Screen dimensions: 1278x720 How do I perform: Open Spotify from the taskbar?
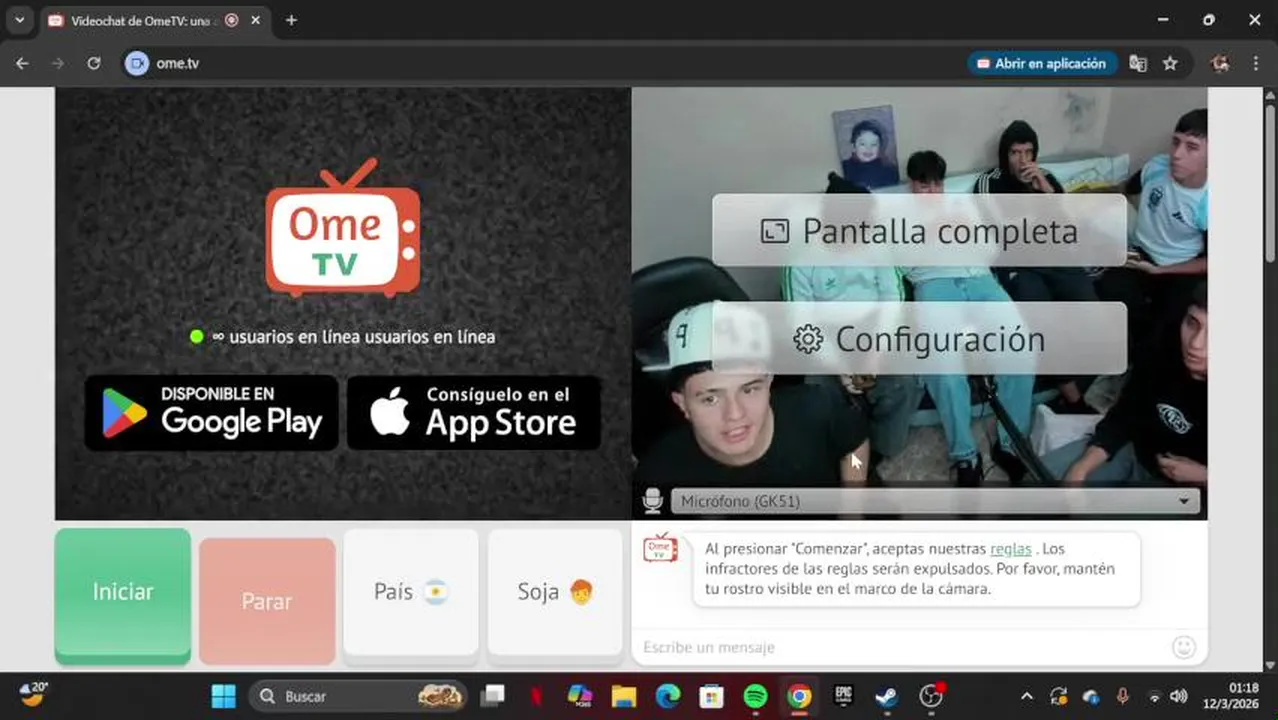[755, 696]
